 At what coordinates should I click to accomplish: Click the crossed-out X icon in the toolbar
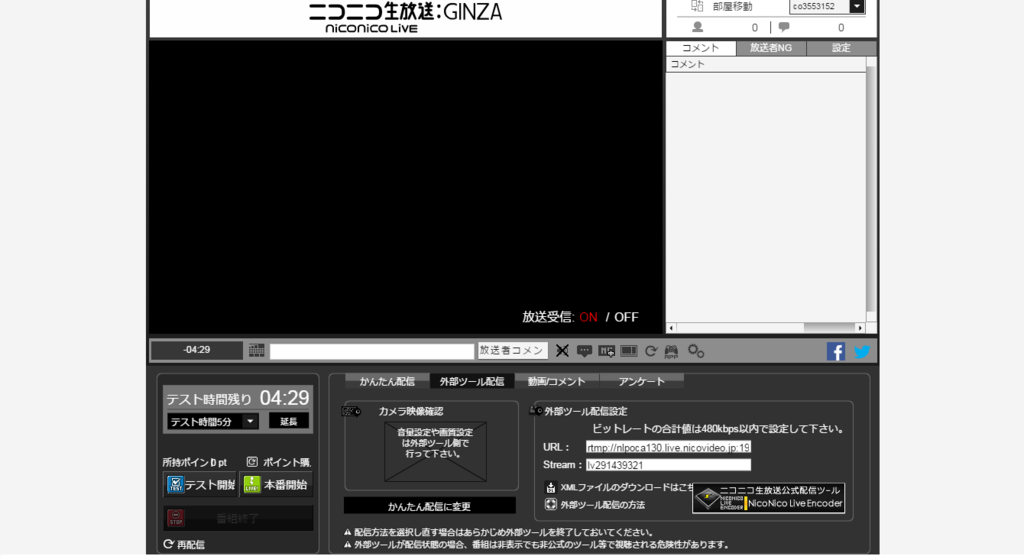click(x=562, y=351)
